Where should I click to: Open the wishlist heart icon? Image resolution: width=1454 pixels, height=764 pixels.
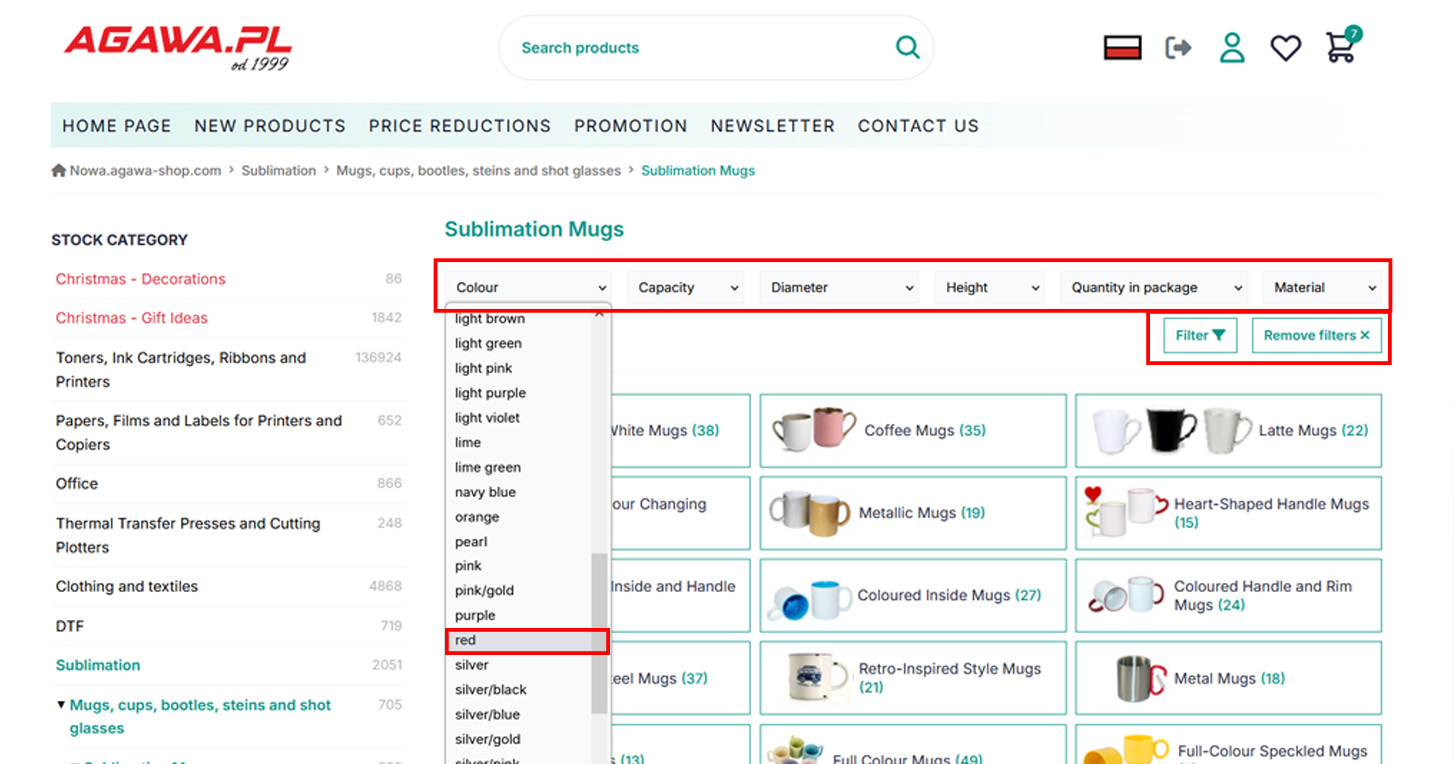pyautogui.click(x=1285, y=47)
